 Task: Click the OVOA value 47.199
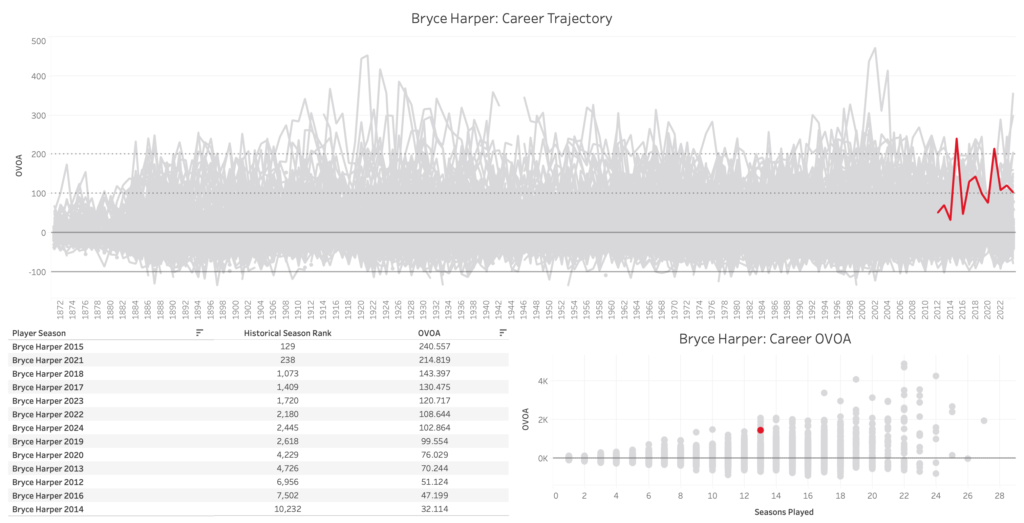pyautogui.click(x=434, y=496)
